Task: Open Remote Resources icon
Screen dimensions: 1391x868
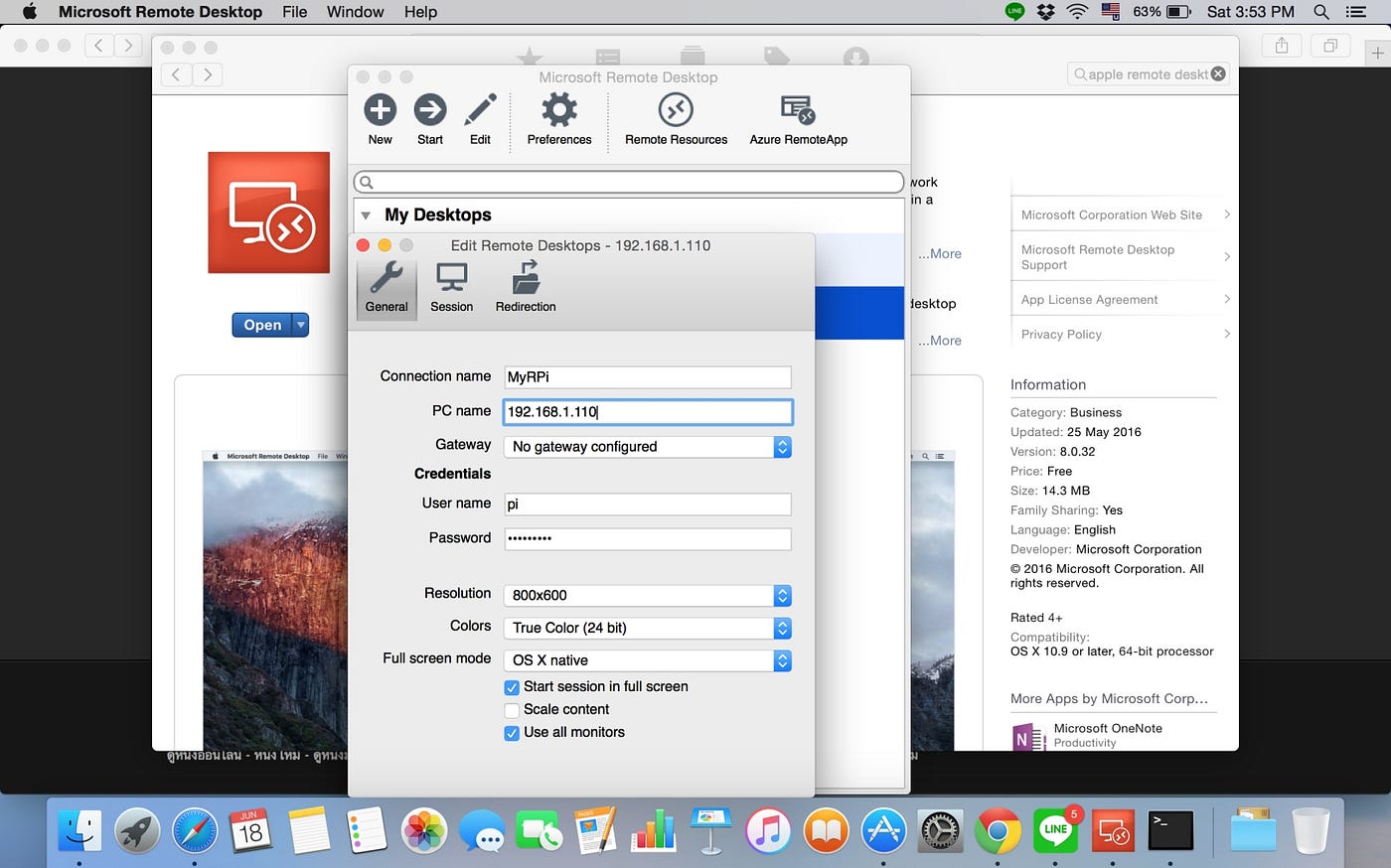Action: coord(676,110)
